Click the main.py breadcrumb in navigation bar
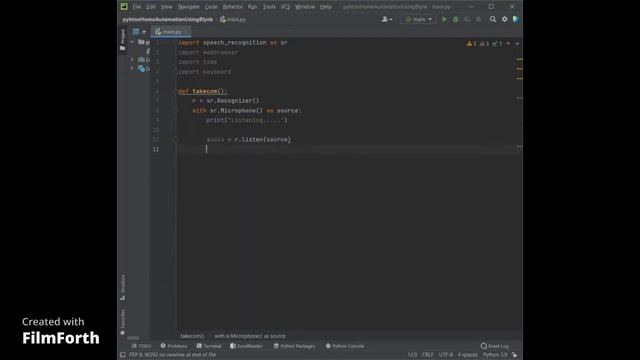Image resolution: width=640 pixels, height=360 pixels. 233,19
